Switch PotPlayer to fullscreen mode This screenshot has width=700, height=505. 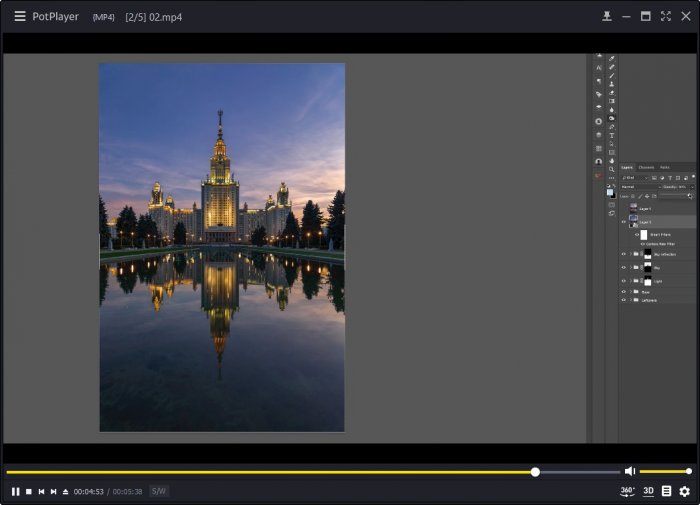tap(666, 17)
